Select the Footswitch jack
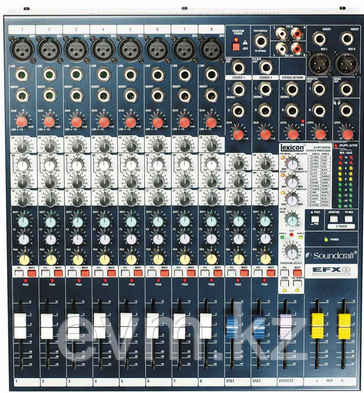 click(261, 41)
